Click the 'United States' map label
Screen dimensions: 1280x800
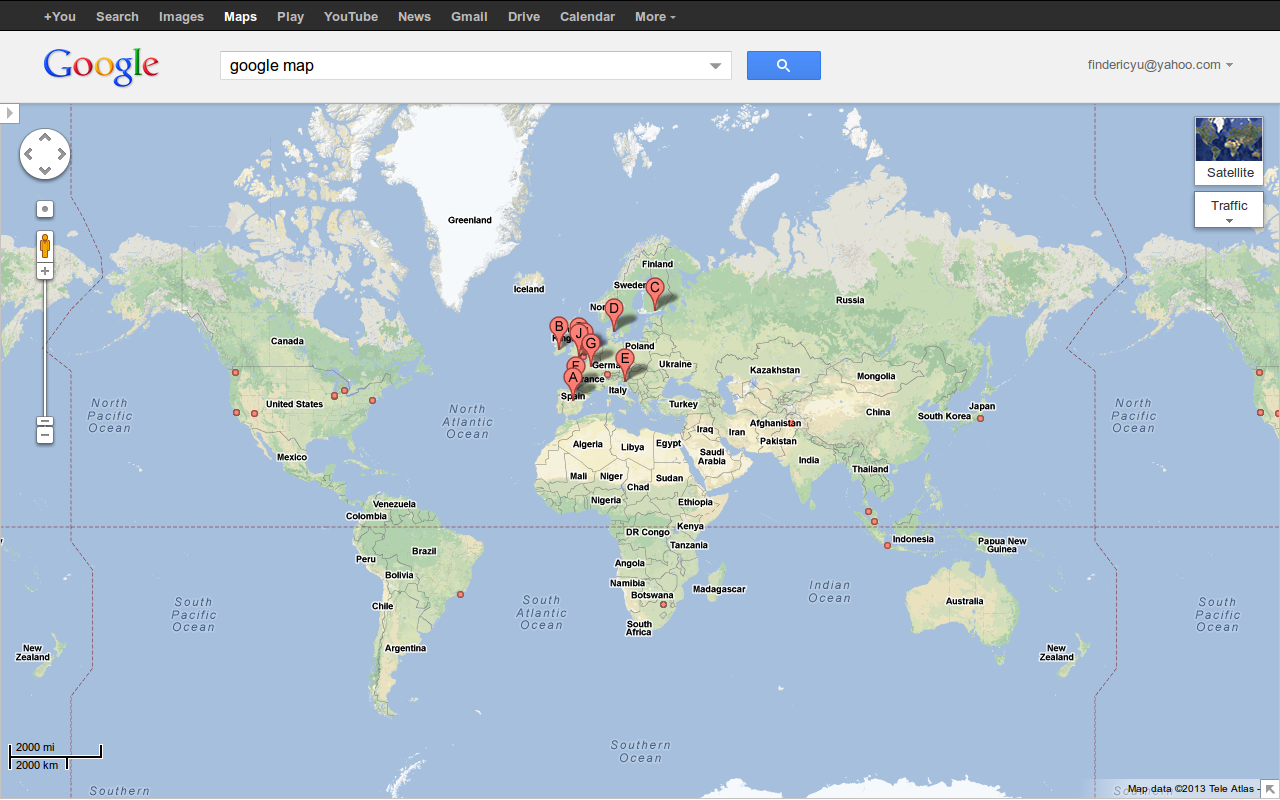[x=295, y=404]
